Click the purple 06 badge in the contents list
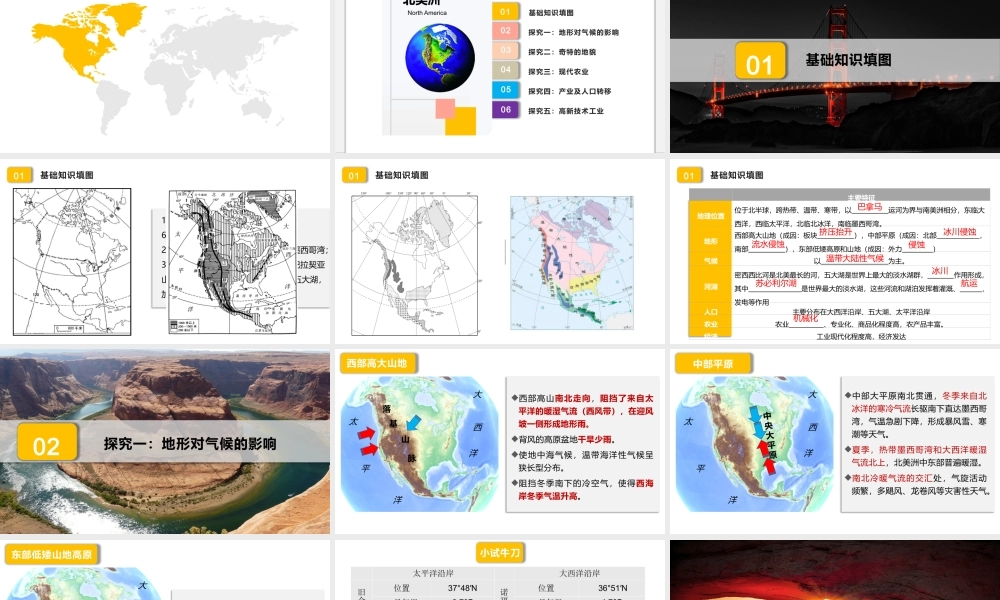Screen dimensions: 1000x600 point(506,109)
